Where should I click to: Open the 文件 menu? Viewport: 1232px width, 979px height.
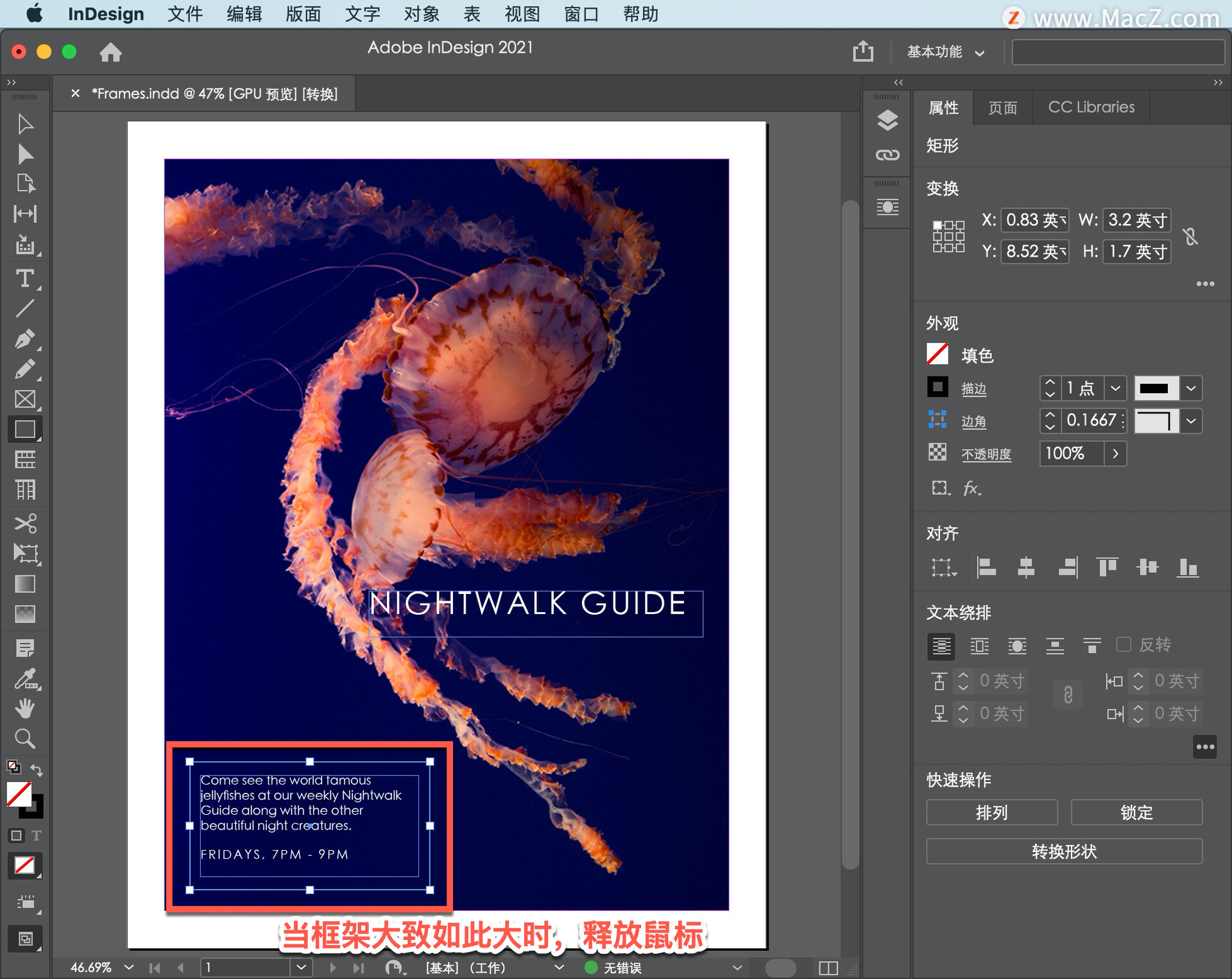point(185,14)
